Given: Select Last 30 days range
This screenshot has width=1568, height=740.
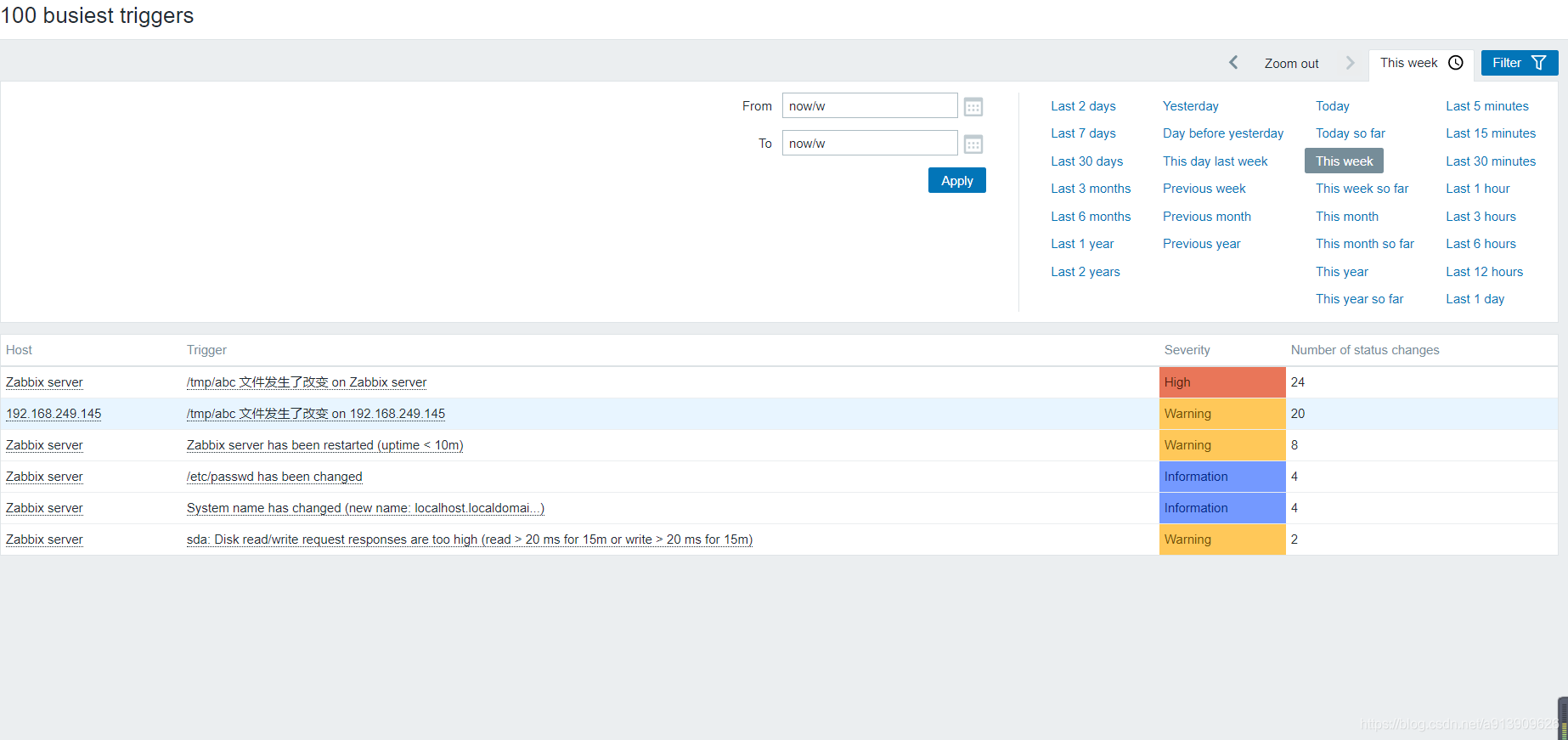Looking at the screenshot, I should 1086,161.
